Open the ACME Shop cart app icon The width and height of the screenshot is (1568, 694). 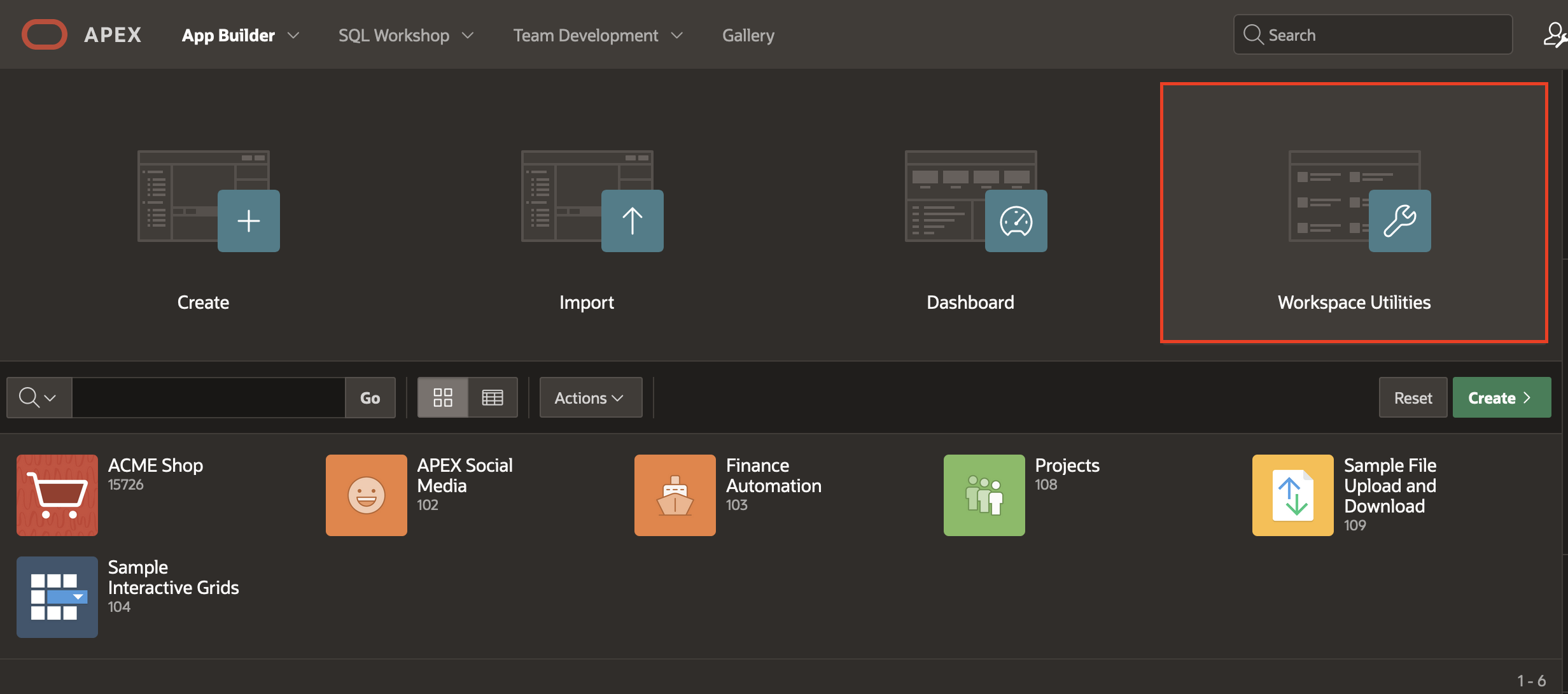click(57, 495)
